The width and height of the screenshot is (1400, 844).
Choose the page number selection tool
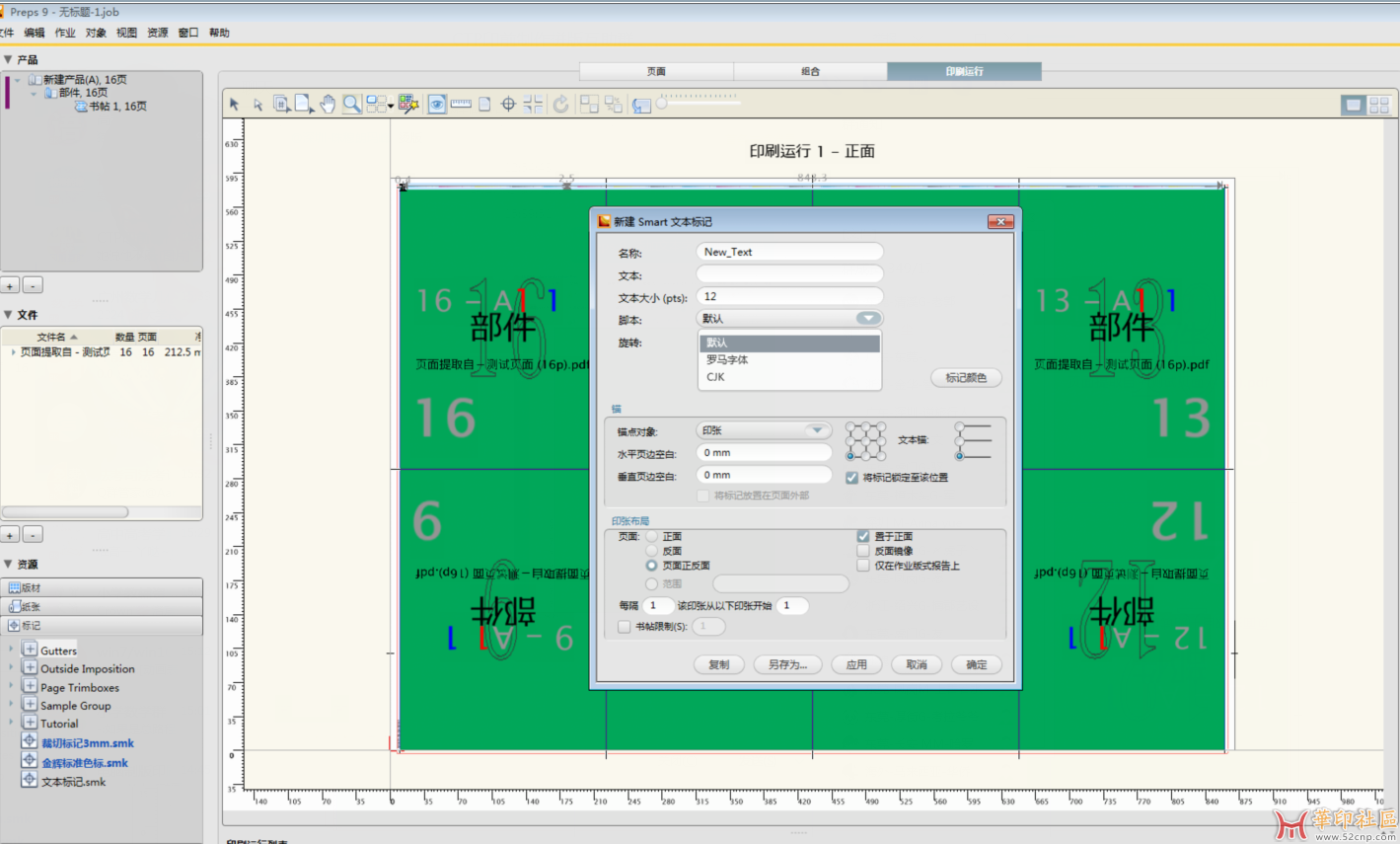click(281, 104)
